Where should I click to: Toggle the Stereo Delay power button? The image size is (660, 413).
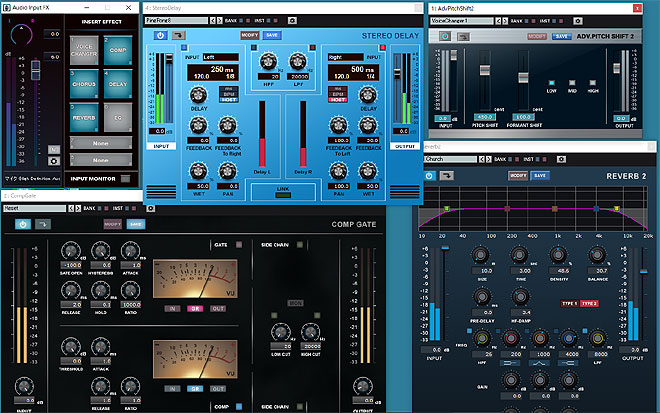coord(160,35)
